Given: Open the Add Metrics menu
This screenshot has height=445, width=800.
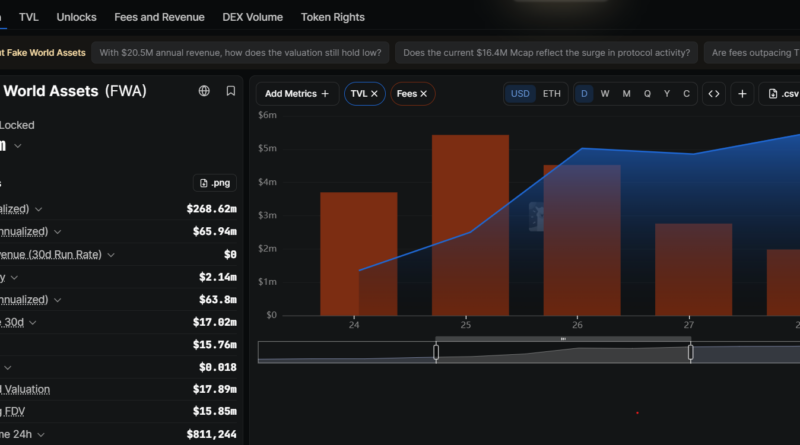Looking at the screenshot, I should point(297,94).
